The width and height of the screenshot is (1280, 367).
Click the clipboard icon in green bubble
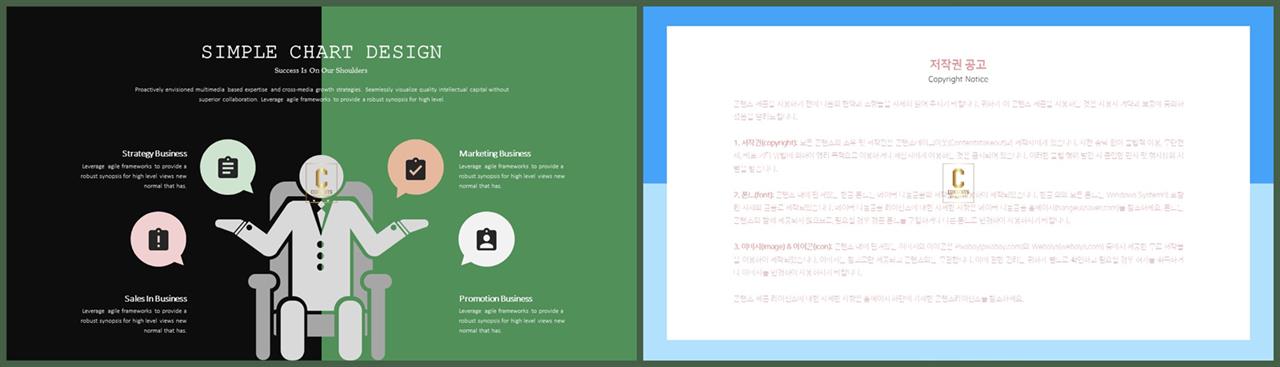228,167
